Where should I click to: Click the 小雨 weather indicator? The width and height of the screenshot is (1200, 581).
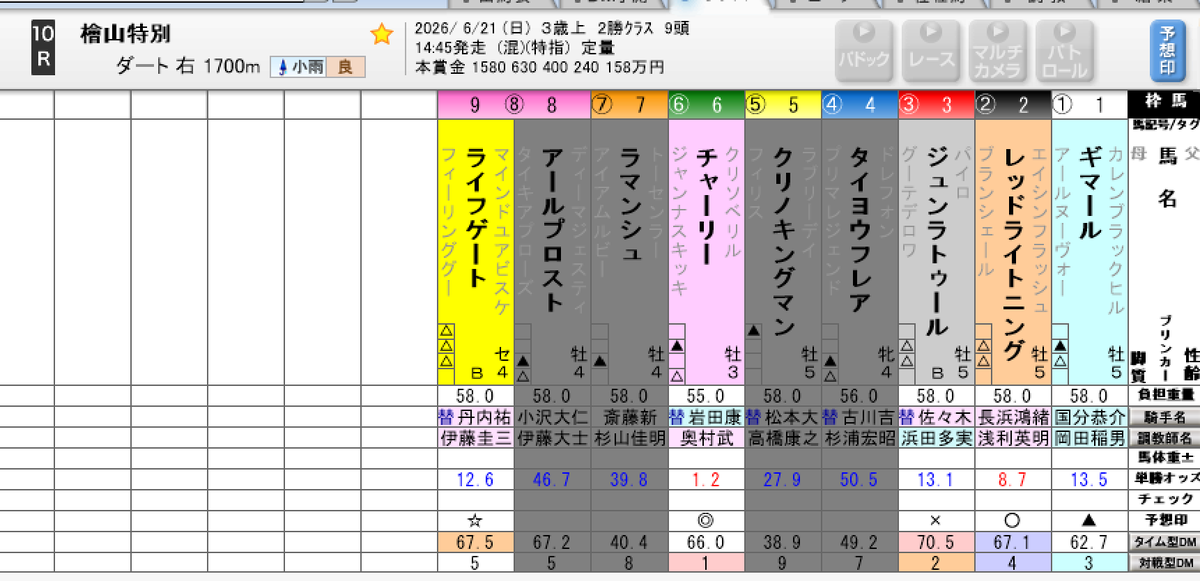299,68
